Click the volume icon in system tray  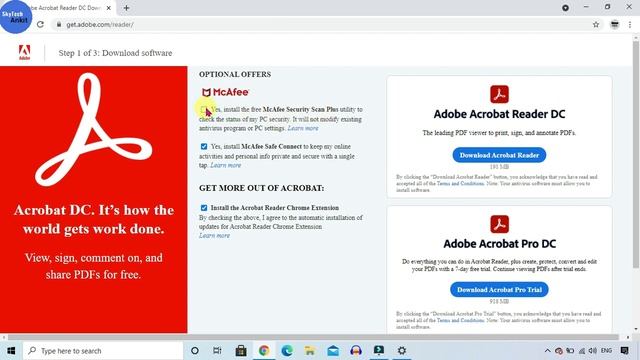[593, 351]
